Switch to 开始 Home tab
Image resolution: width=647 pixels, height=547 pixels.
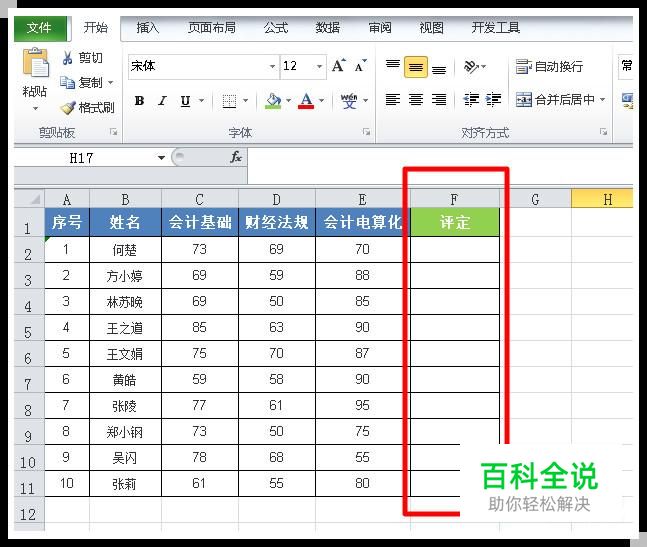tap(96, 28)
